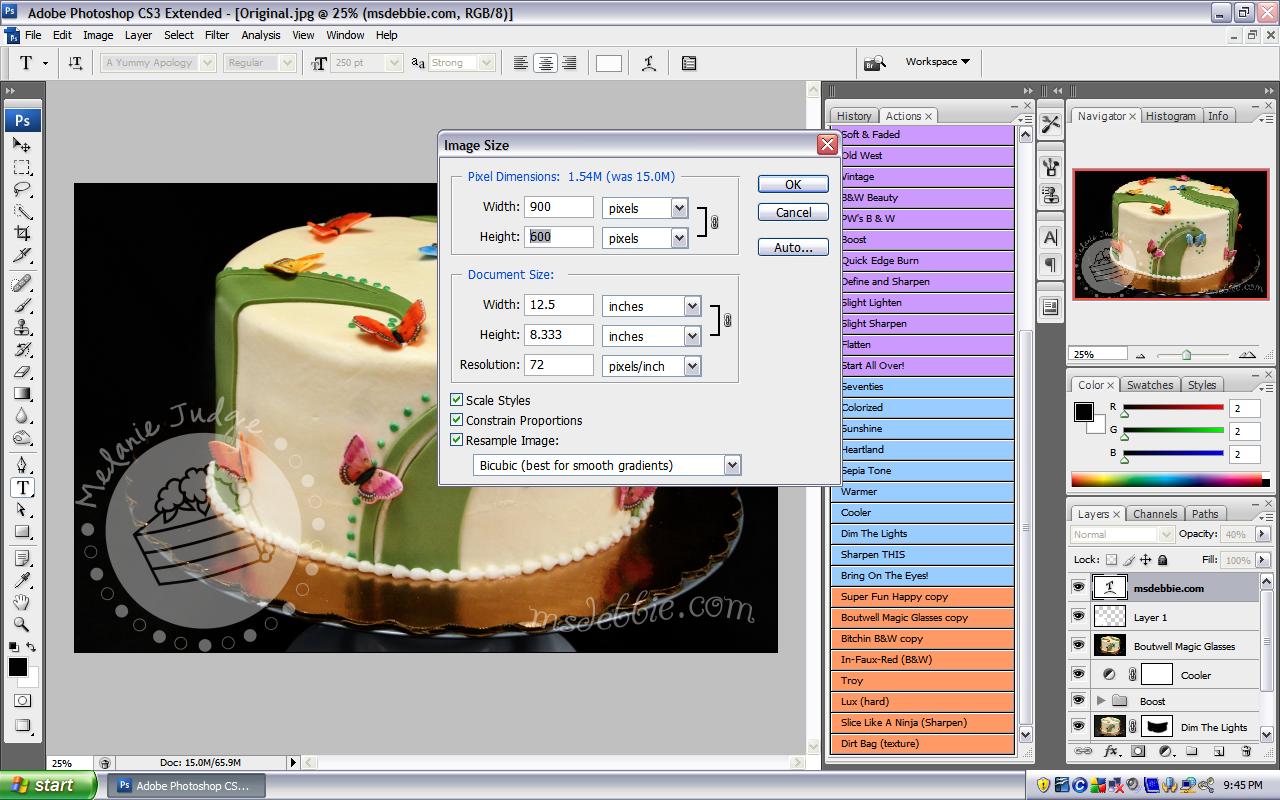Click the pixel Width input field
Image resolution: width=1280 pixels, height=800 pixels.
pyautogui.click(x=558, y=207)
